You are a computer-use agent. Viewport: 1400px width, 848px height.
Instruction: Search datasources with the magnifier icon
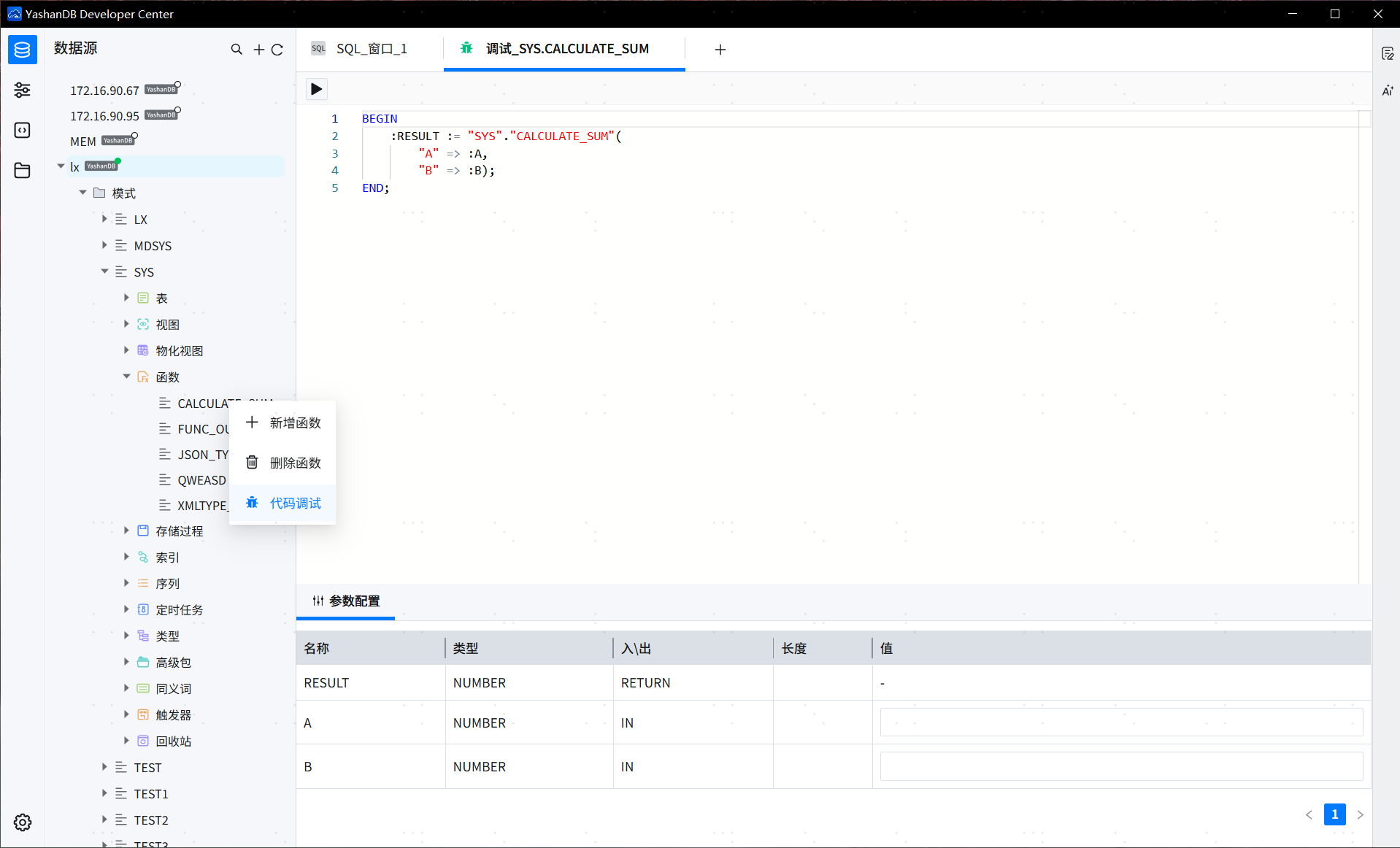(x=236, y=49)
